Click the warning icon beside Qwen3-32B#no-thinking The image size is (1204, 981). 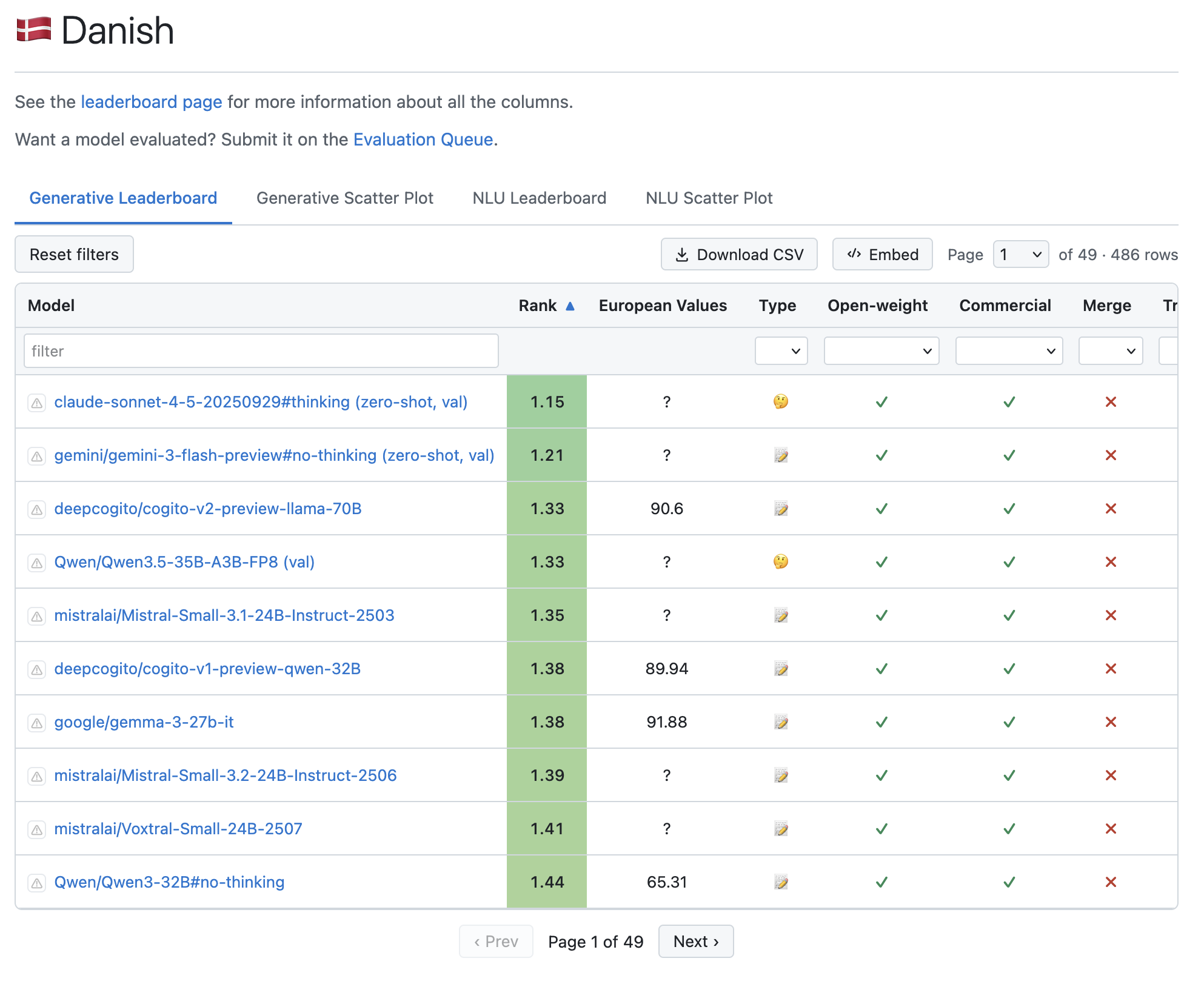(37, 883)
